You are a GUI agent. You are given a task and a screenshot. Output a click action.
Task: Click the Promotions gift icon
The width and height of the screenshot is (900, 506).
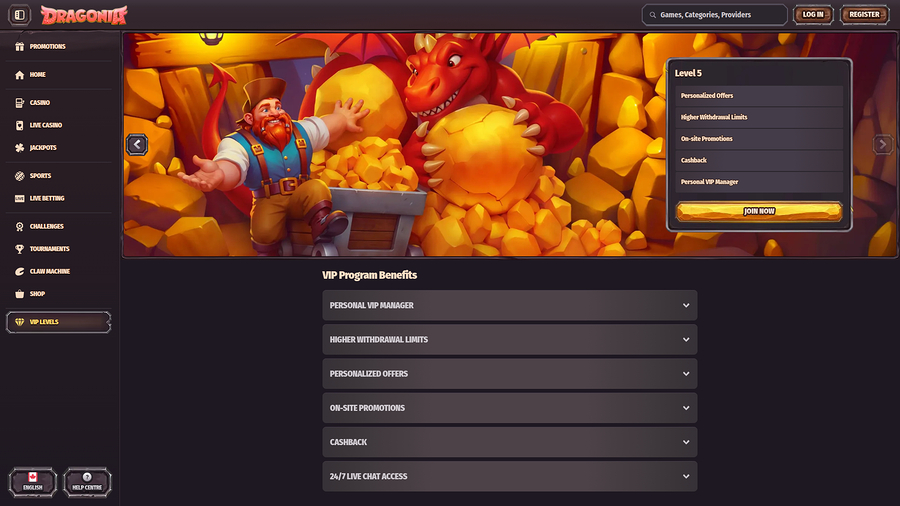click(x=20, y=46)
